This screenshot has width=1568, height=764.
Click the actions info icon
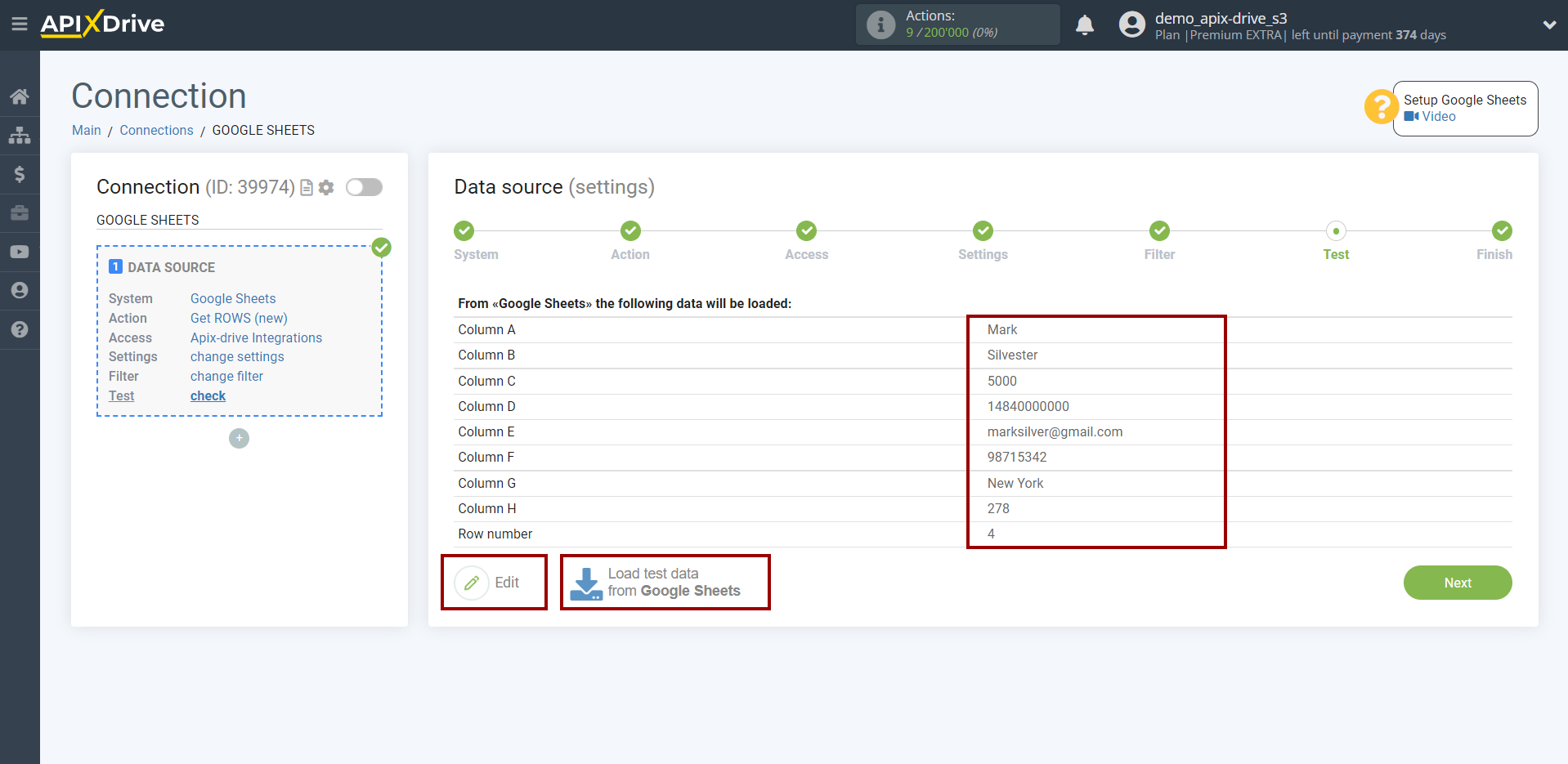(x=880, y=25)
